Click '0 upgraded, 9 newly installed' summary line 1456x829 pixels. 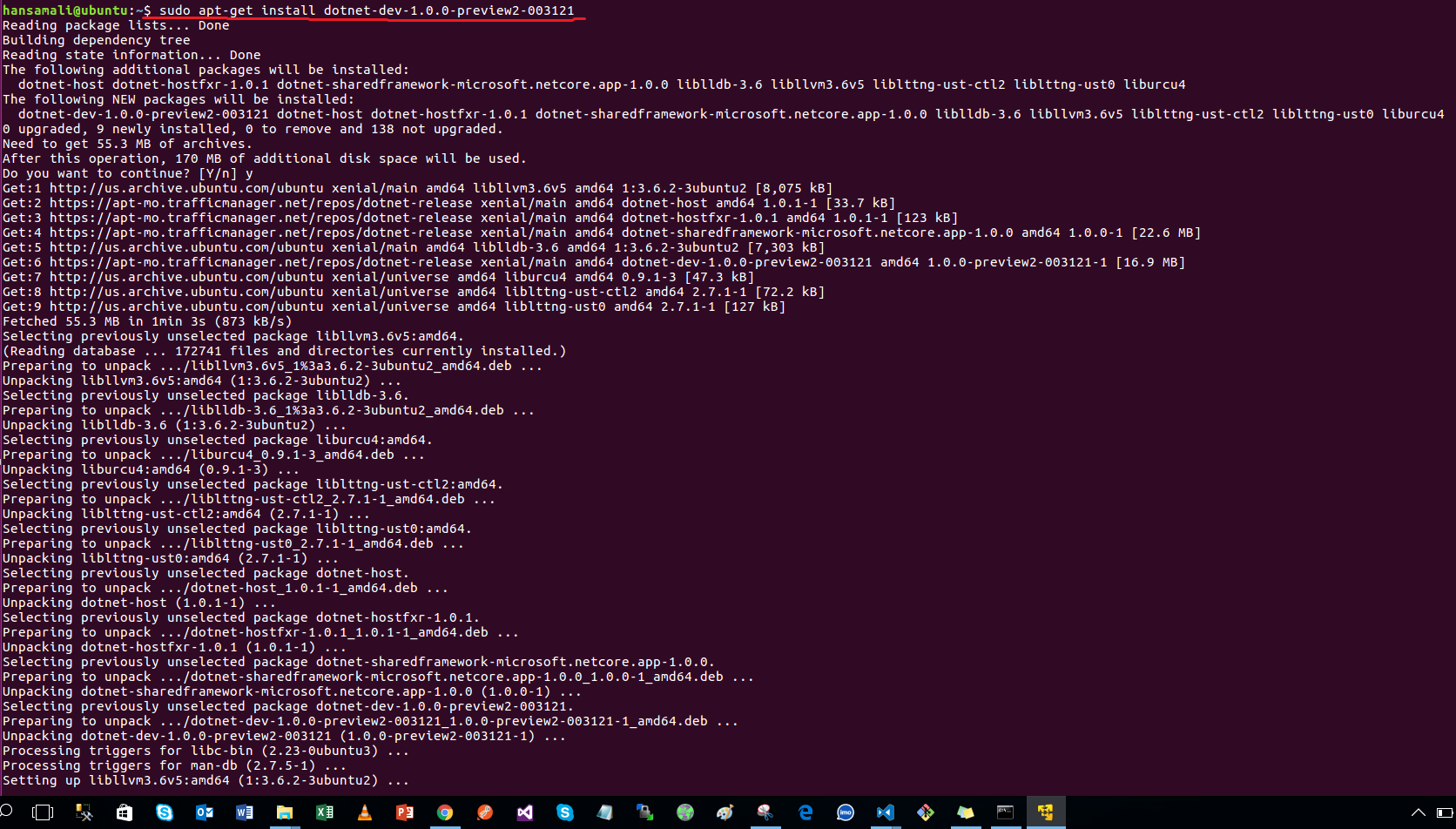coord(253,129)
